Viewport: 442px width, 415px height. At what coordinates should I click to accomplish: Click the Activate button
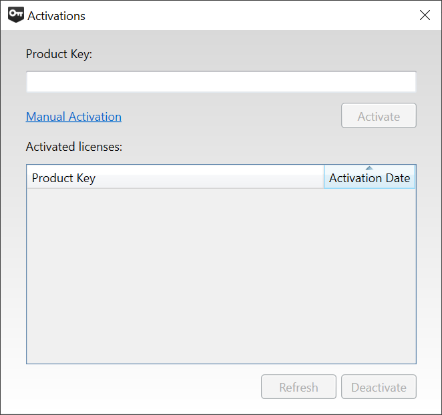pyautogui.click(x=379, y=116)
